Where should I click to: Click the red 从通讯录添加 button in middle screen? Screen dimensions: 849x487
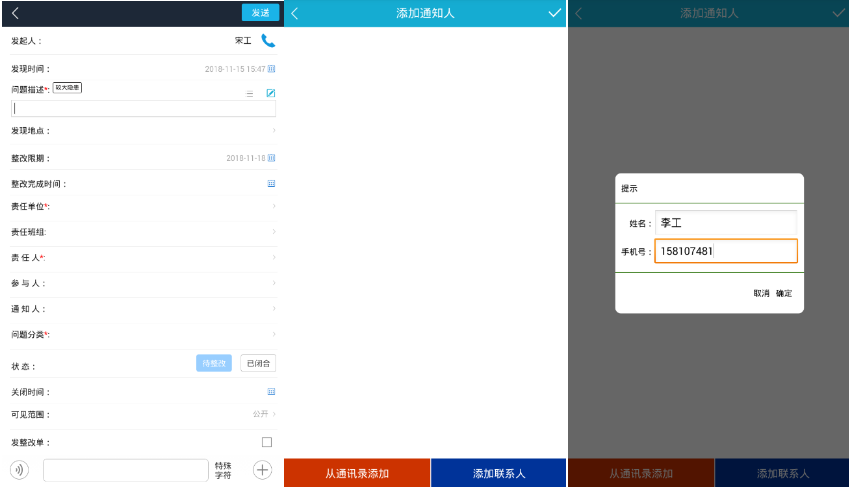[357, 473]
